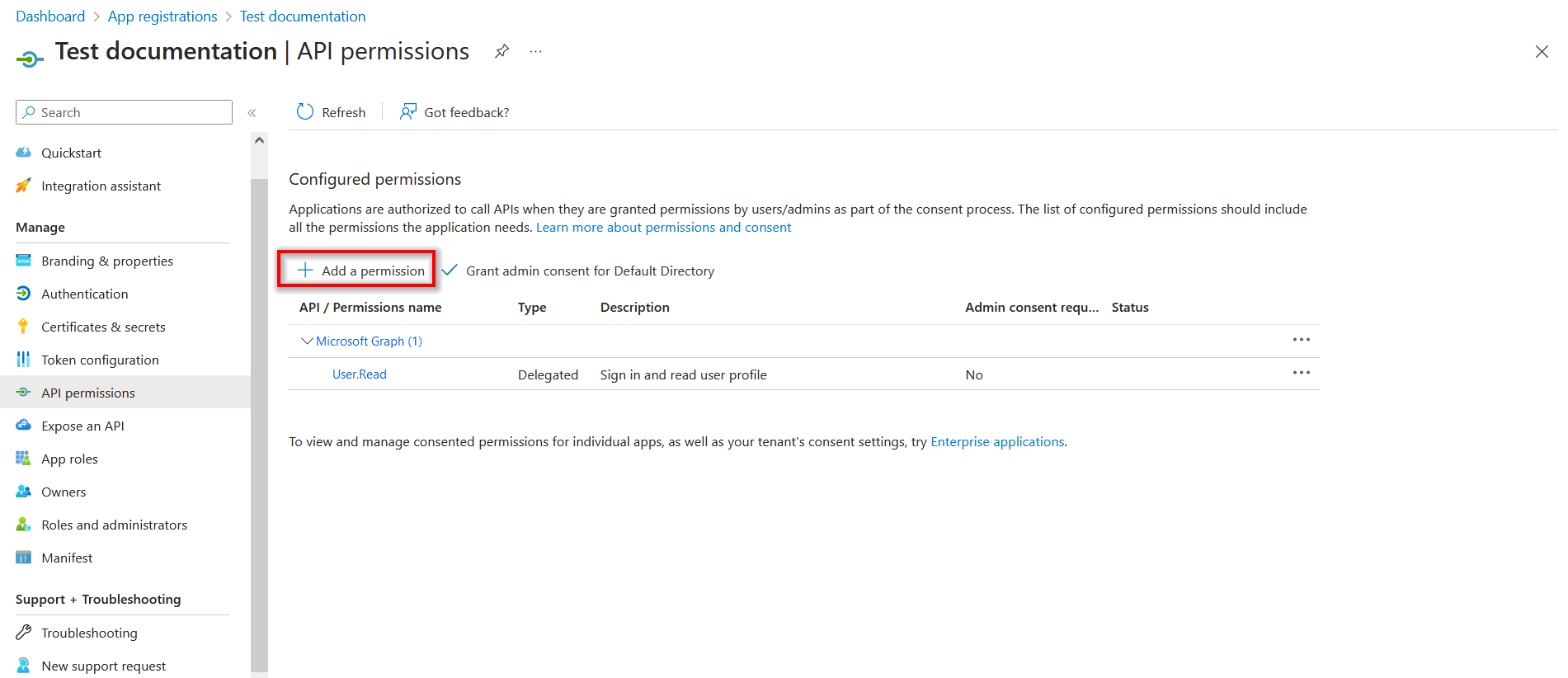Click the Branding & properties icon
1568x678 pixels.
pos(23,261)
